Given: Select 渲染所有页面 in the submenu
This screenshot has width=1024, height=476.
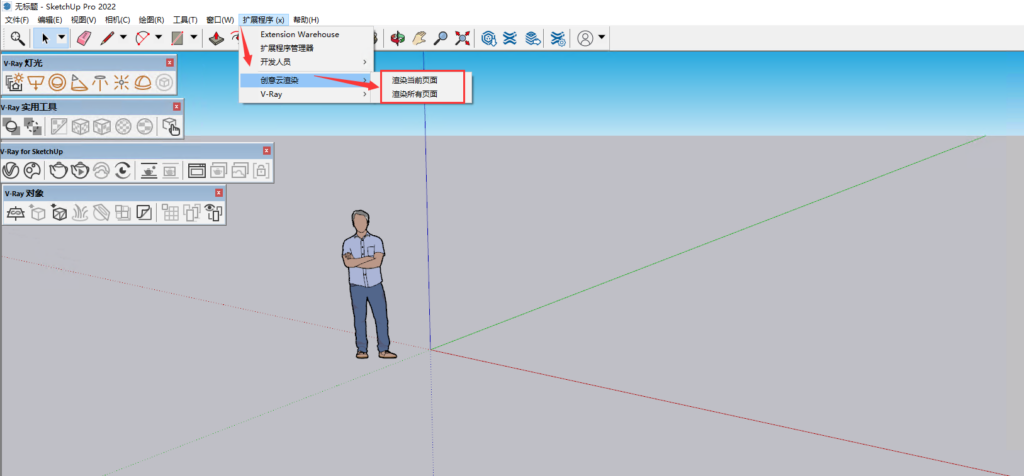Looking at the screenshot, I should point(414,94).
